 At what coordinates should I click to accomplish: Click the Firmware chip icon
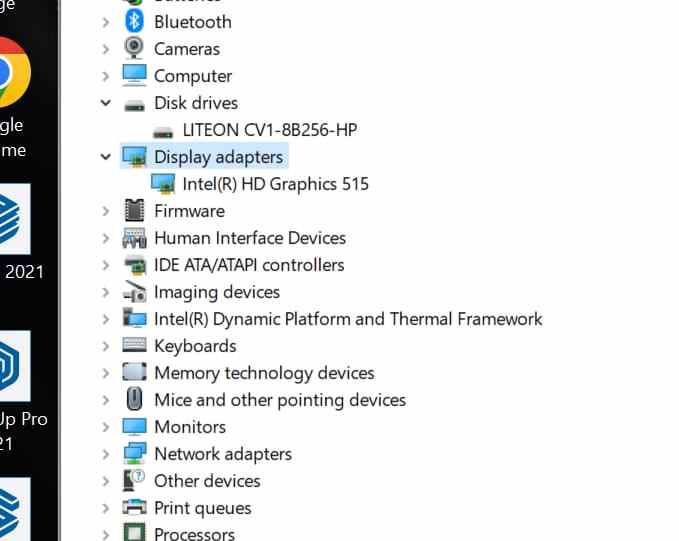[x=134, y=211]
